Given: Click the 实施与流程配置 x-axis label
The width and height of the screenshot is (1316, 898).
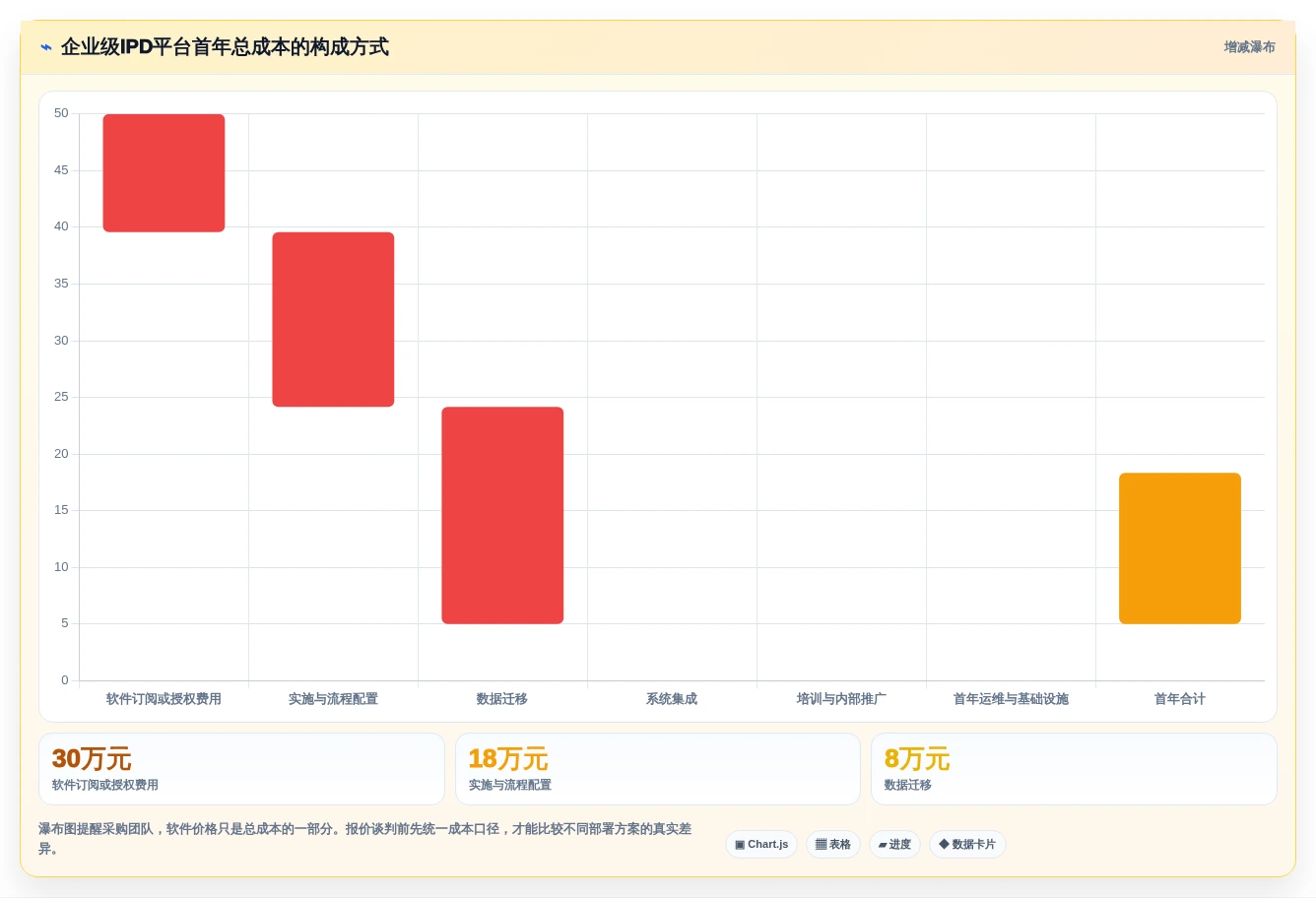Looking at the screenshot, I should click(333, 699).
